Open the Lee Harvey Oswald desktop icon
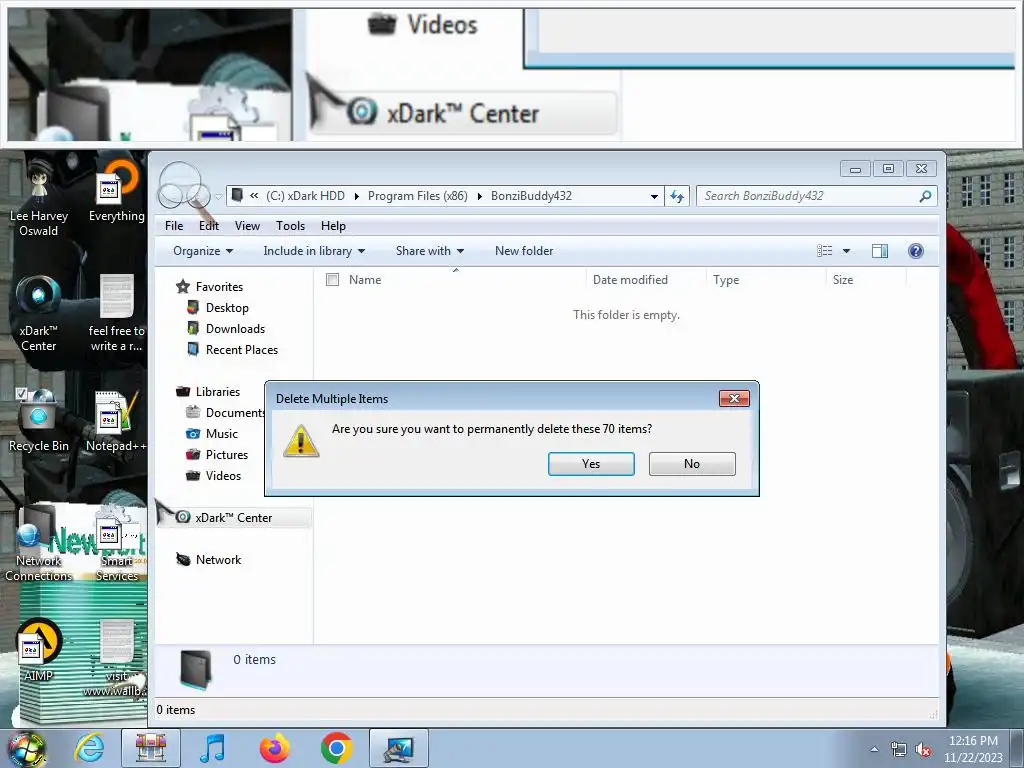 pyautogui.click(x=39, y=196)
